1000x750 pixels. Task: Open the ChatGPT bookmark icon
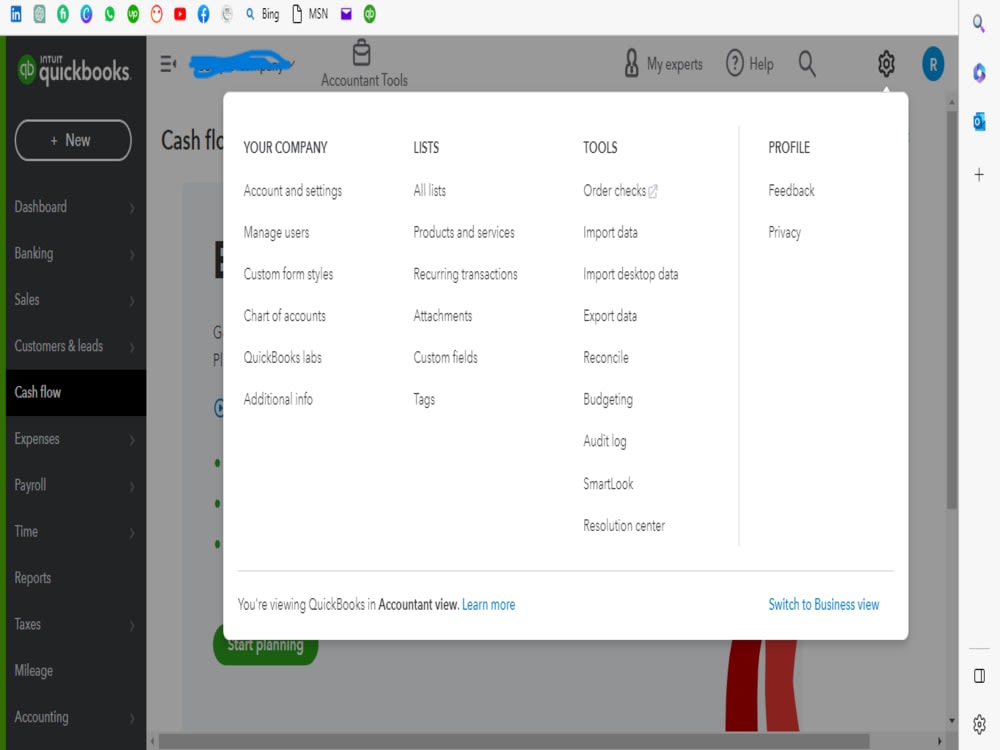click(x=40, y=14)
